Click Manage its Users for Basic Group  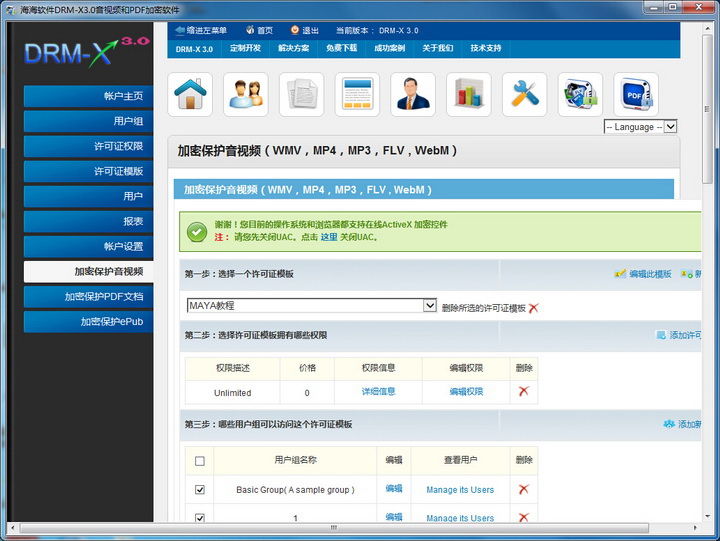(x=460, y=490)
